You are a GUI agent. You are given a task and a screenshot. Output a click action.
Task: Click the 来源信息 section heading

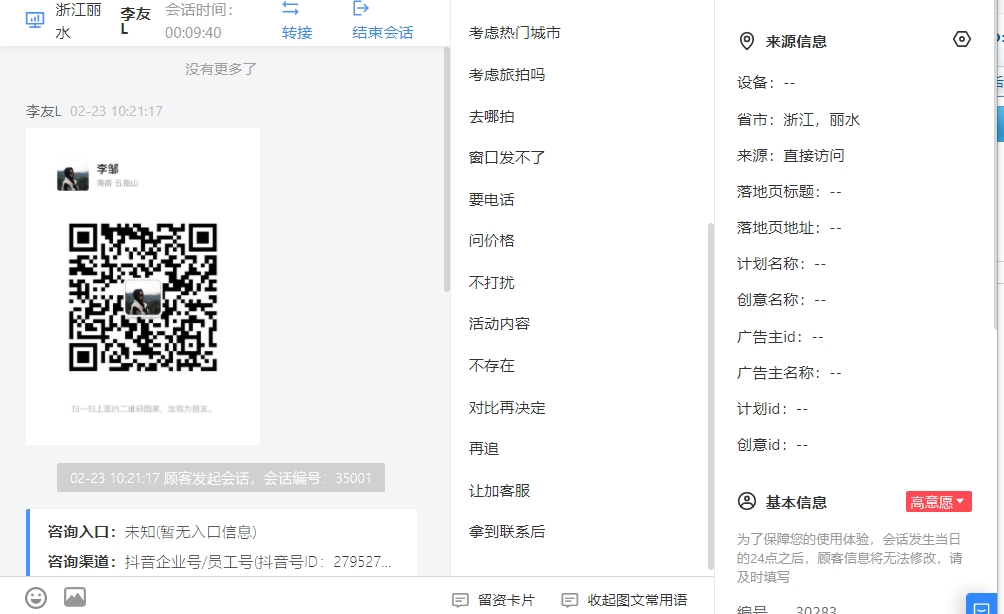[x=796, y=42]
